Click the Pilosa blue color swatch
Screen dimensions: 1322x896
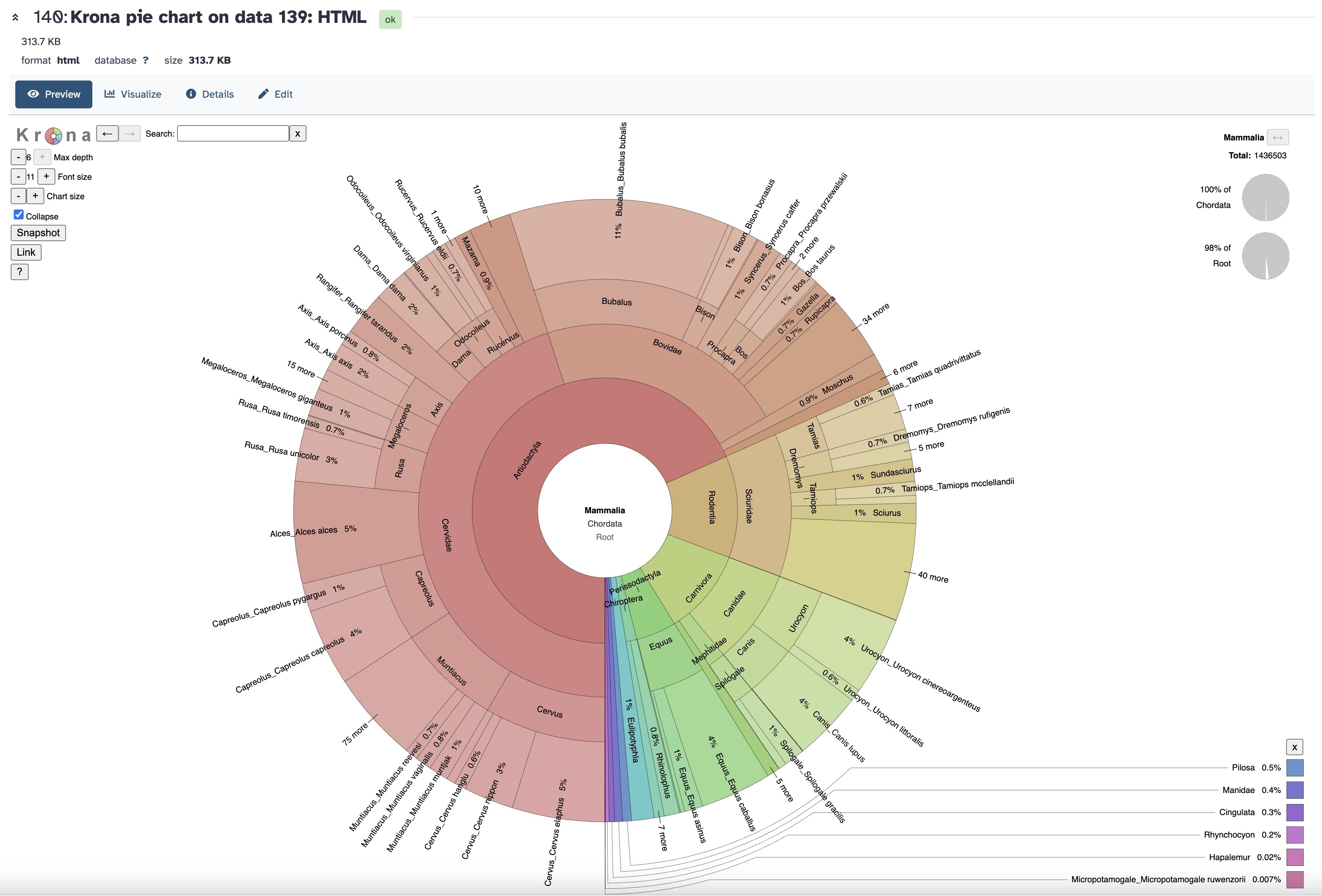point(1295,768)
